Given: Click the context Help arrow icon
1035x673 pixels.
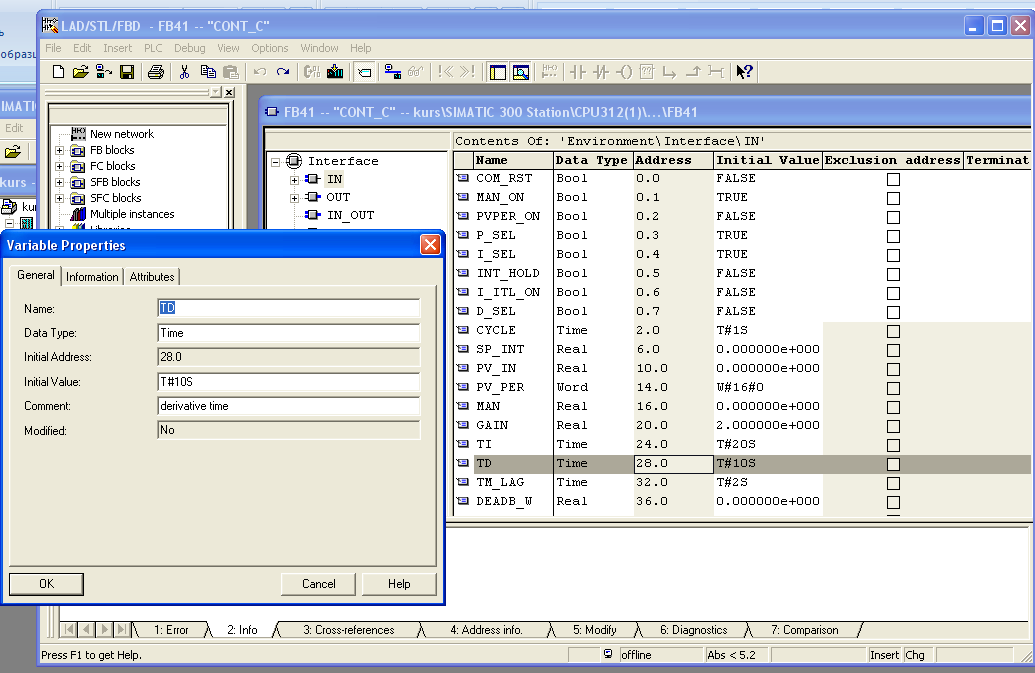Looking at the screenshot, I should tap(744, 72).
